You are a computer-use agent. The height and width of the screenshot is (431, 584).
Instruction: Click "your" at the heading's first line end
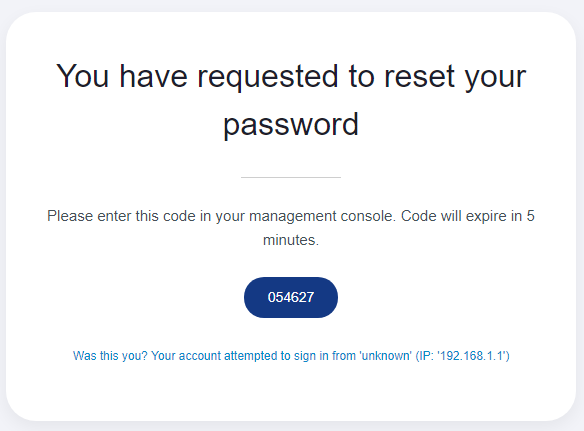(x=496, y=77)
